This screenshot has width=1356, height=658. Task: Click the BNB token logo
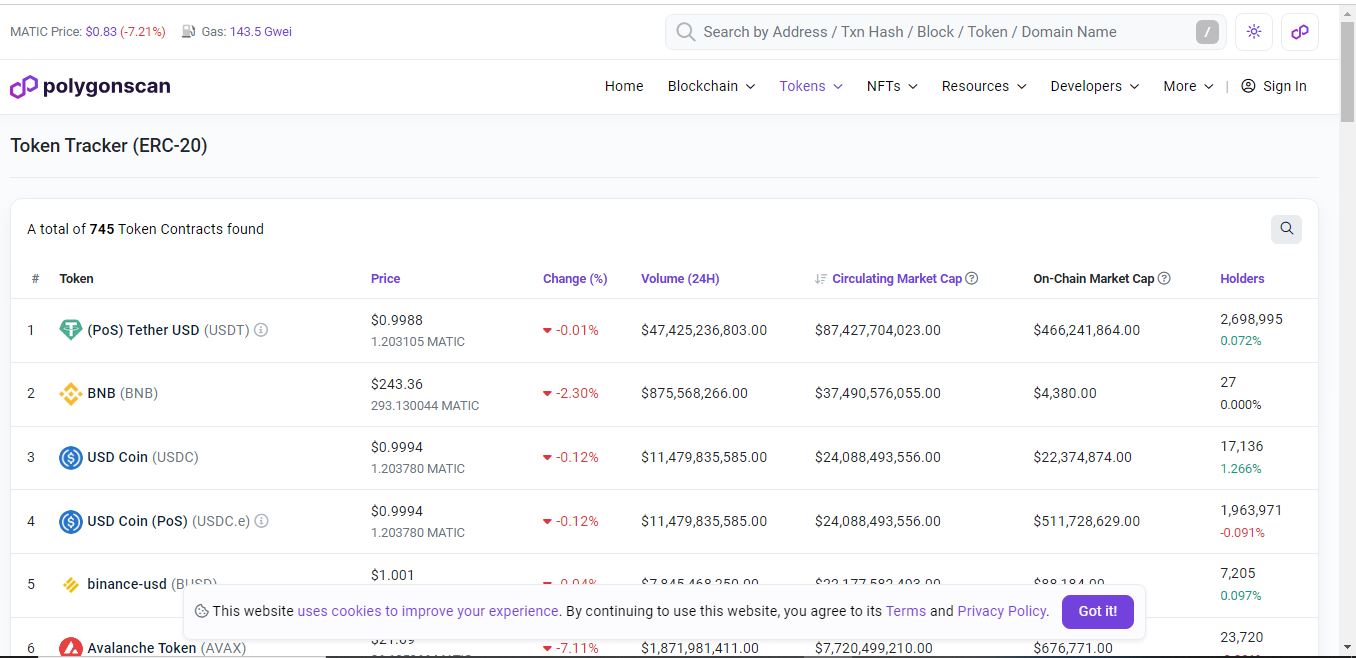pyautogui.click(x=70, y=394)
